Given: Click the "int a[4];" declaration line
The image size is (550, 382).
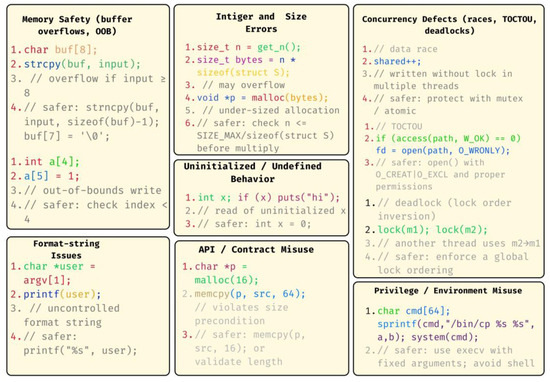Looking at the screenshot, I should tap(52, 162).
